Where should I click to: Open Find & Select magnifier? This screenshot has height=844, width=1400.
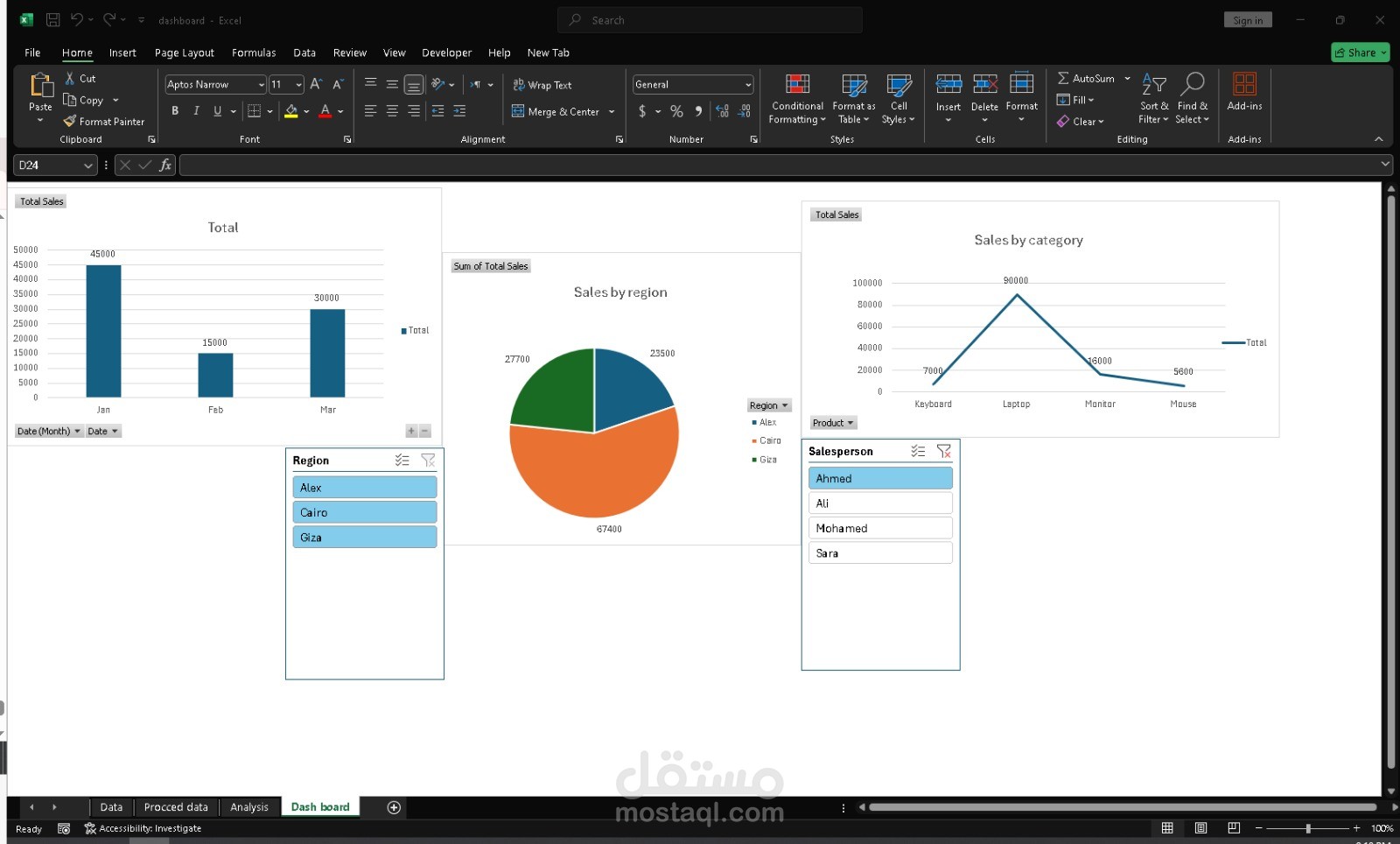(1193, 98)
